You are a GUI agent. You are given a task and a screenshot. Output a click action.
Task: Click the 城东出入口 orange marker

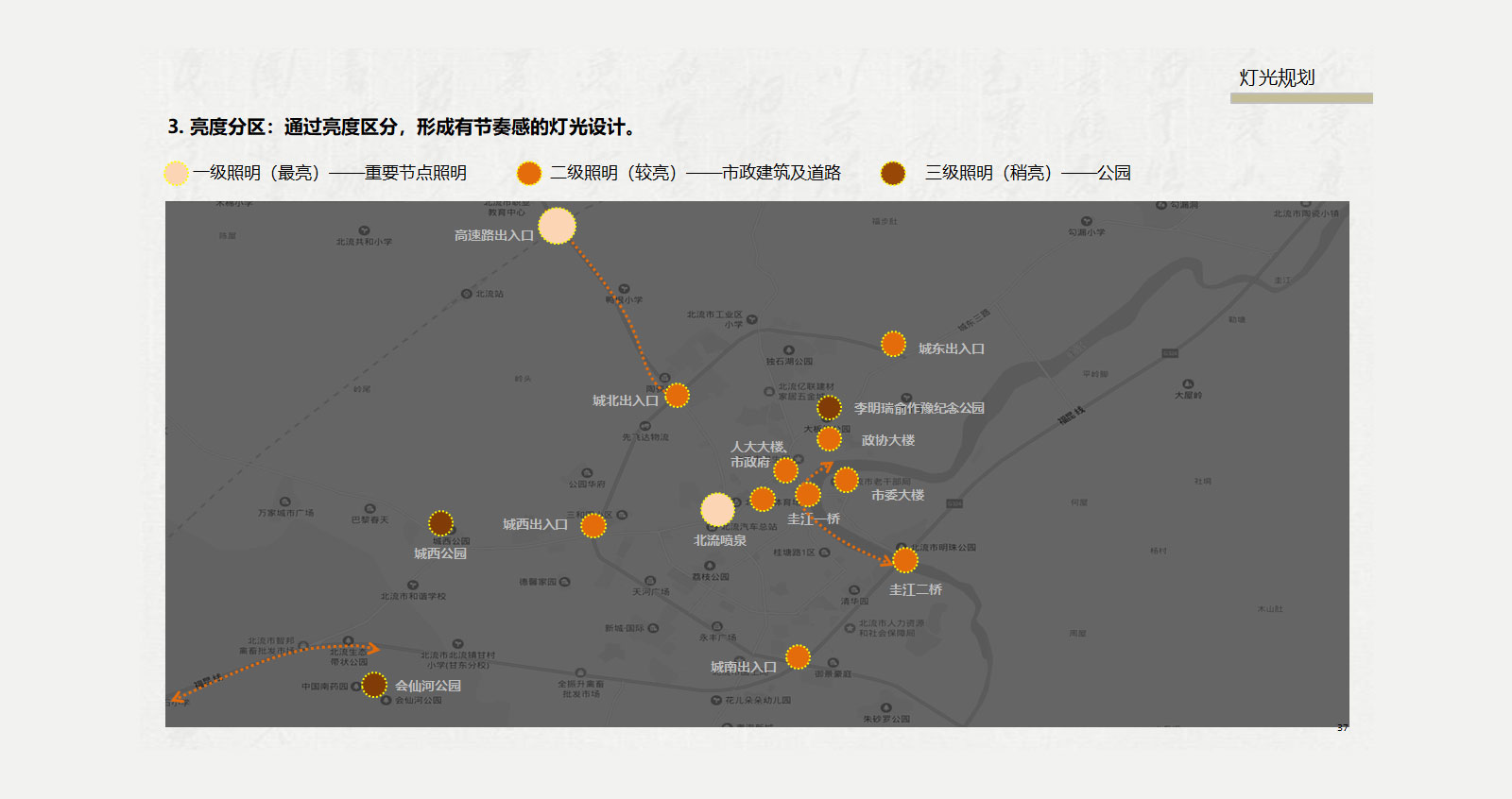[x=893, y=344]
